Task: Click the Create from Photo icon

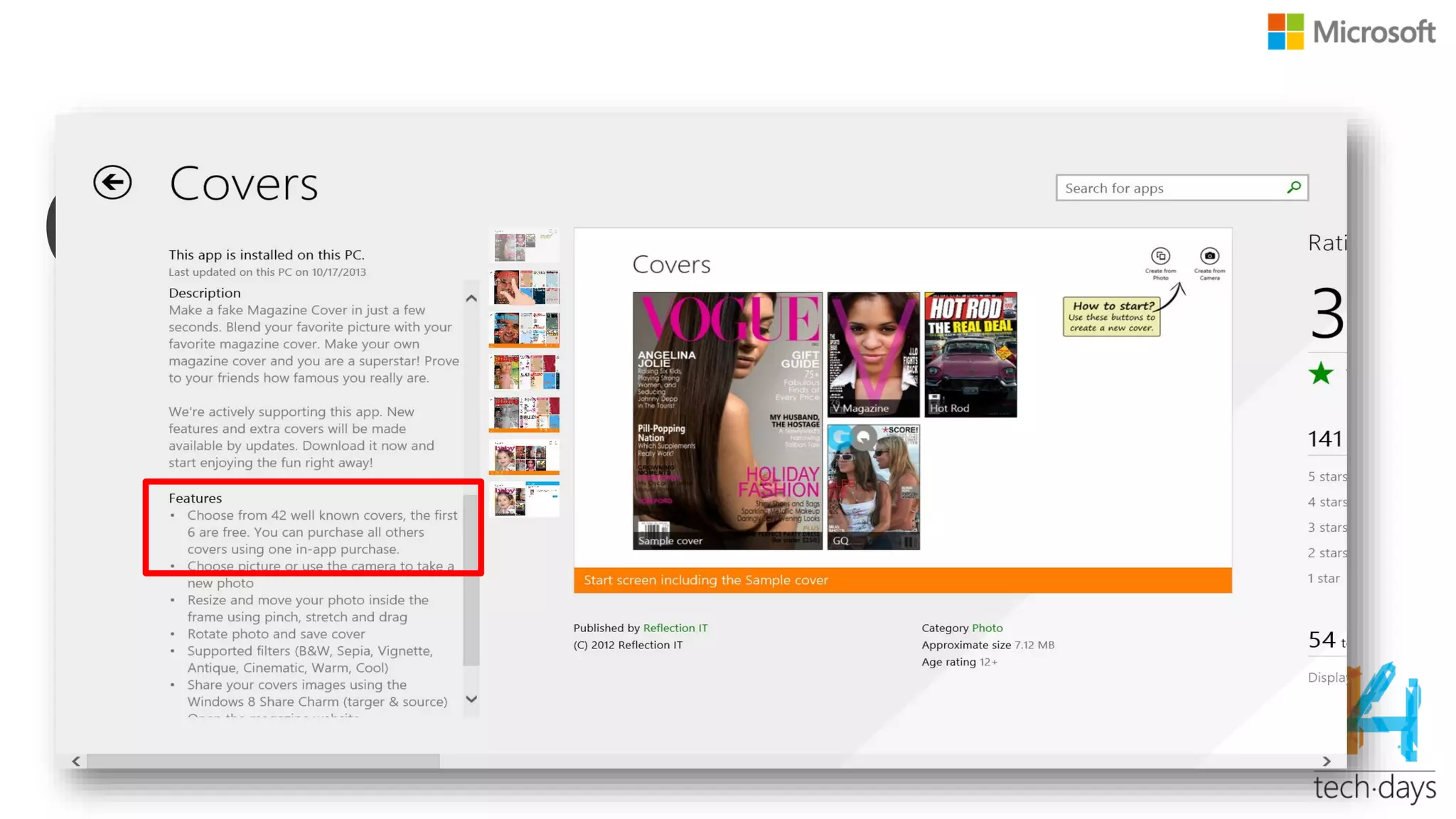Action: [x=1160, y=256]
